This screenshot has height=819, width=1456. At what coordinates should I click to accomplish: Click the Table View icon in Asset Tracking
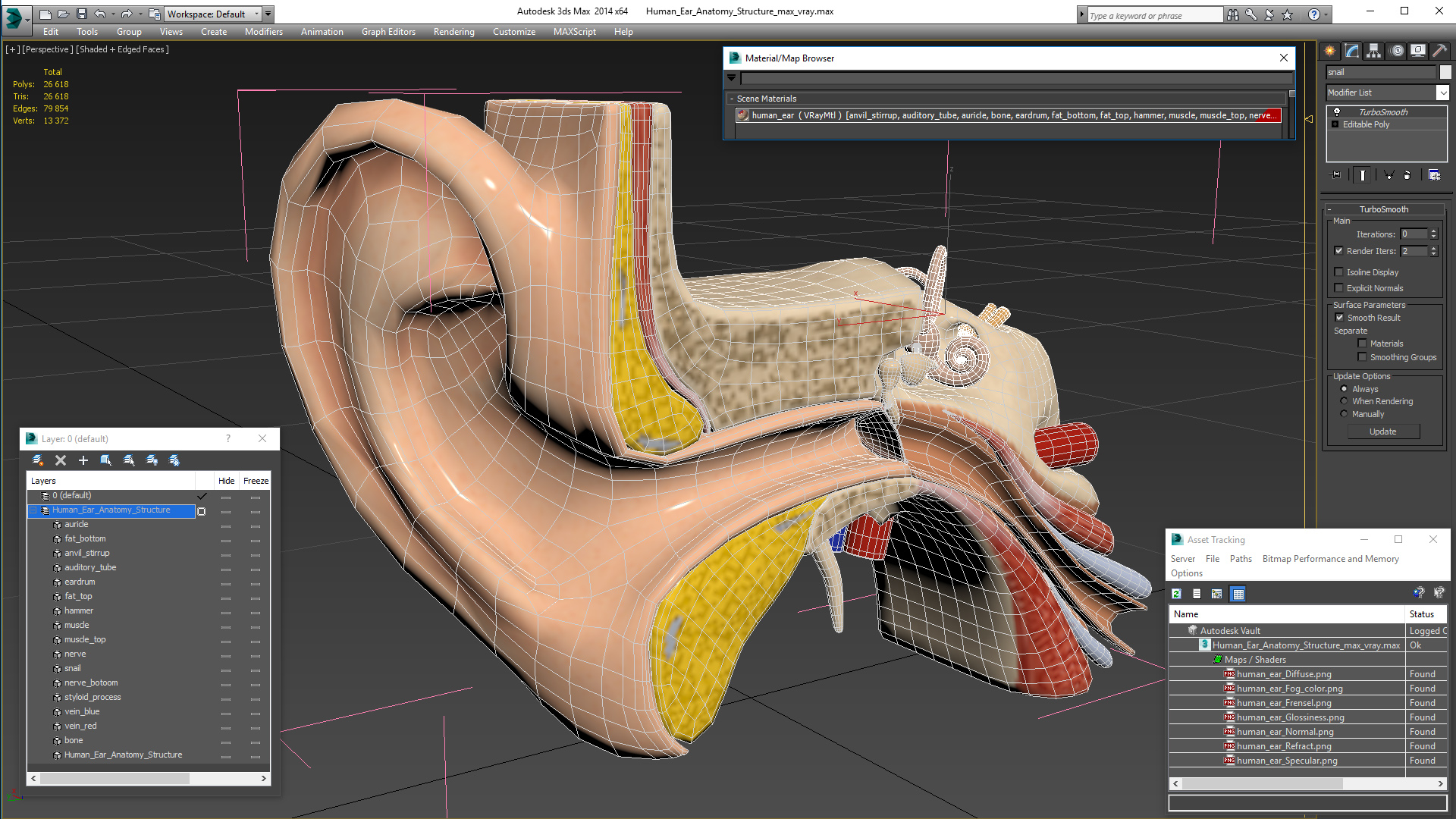pos(1238,594)
